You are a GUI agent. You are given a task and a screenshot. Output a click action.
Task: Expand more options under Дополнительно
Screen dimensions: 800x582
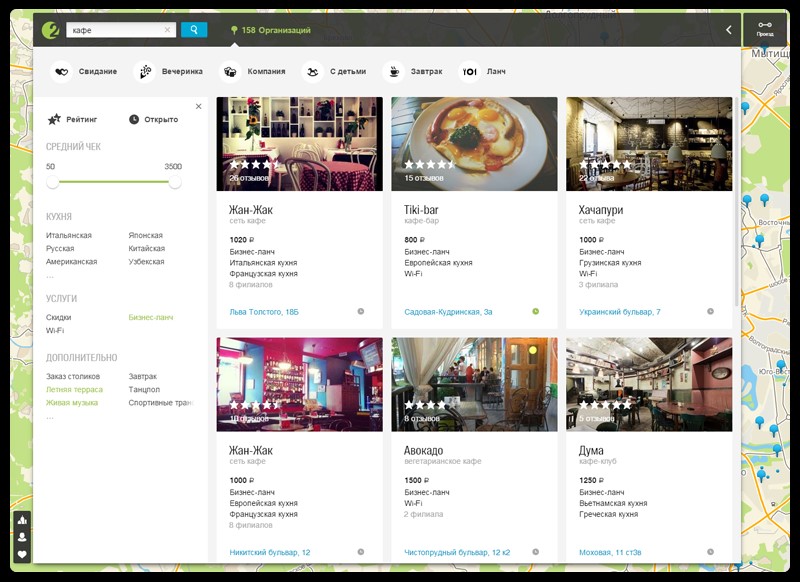click(x=50, y=416)
